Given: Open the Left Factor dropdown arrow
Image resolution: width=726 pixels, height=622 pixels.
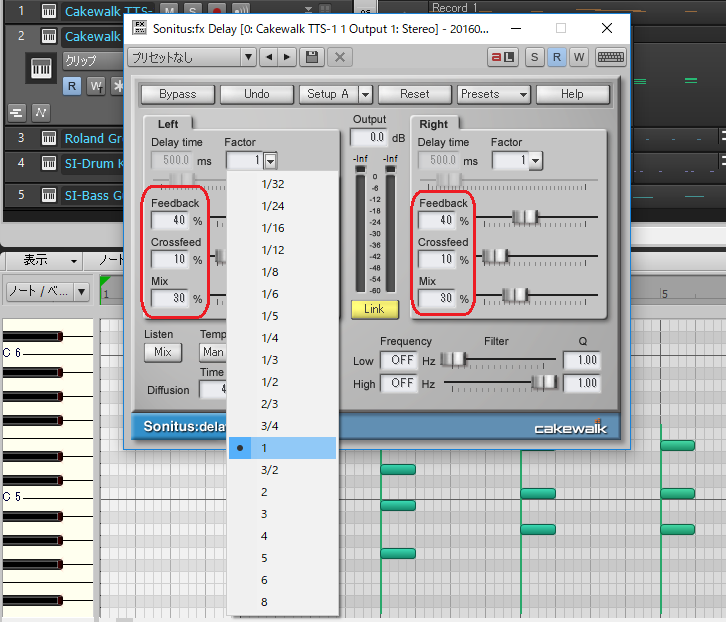Looking at the screenshot, I should pyautogui.click(x=270, y=161).
